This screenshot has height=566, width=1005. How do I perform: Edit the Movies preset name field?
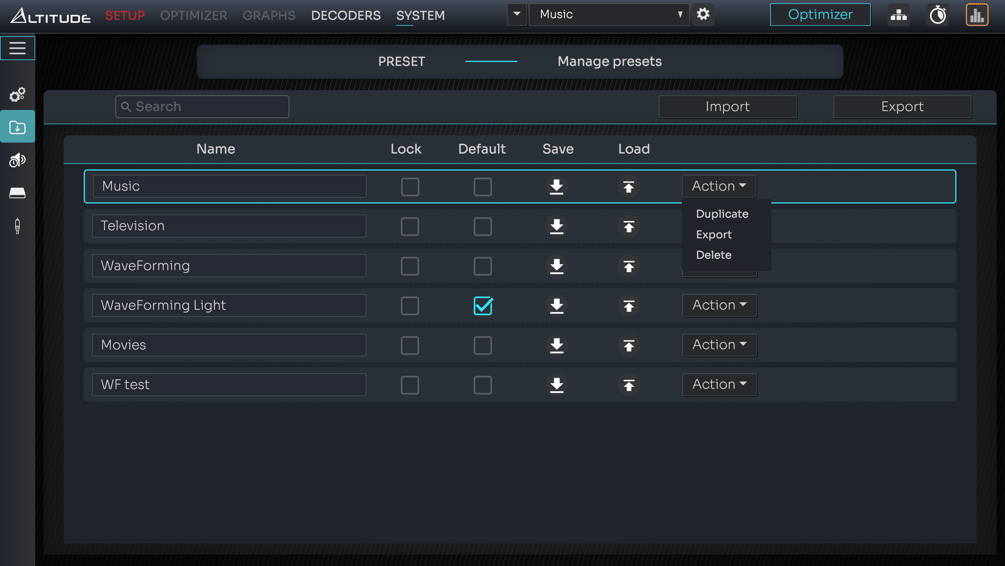pyautogui.click(x=229, y=345)
